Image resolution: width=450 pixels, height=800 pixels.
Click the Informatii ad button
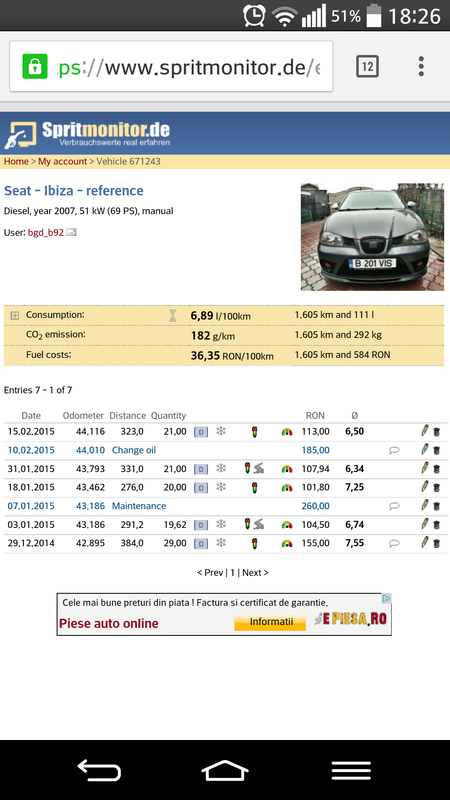pos(271,622)
